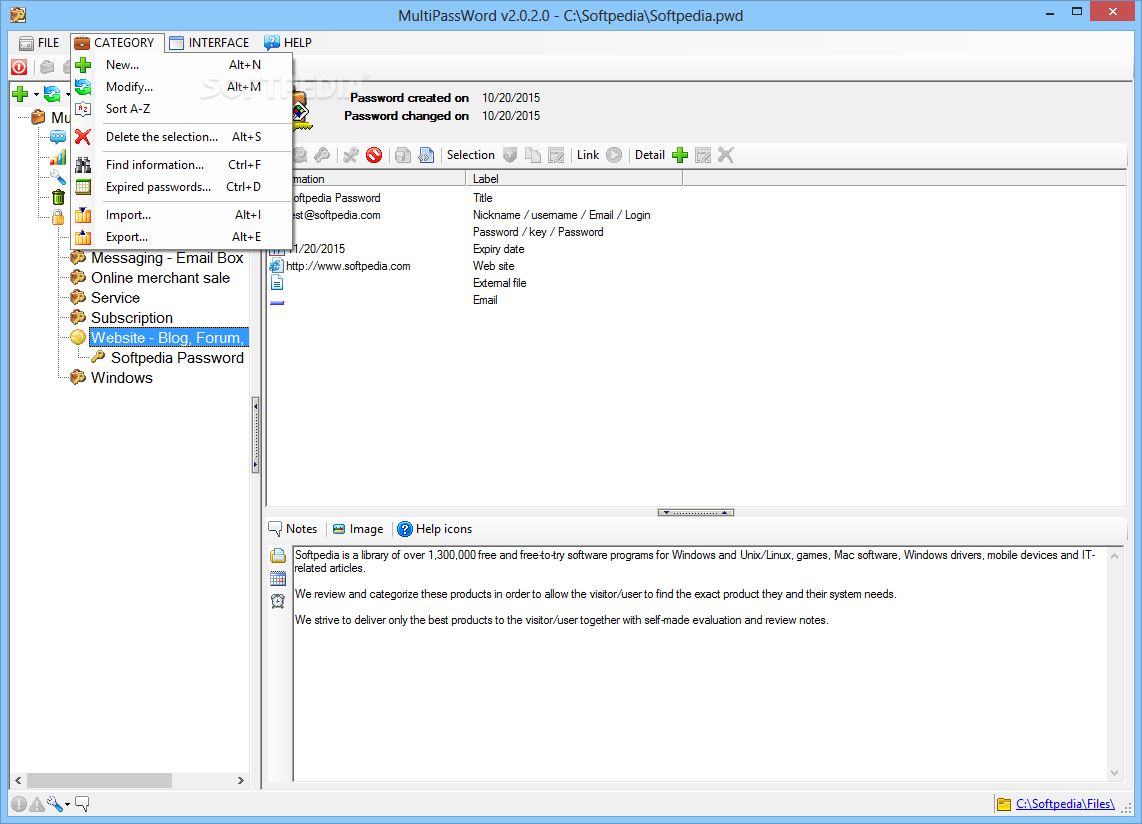Click the gray X delete detail icon

click(725, 154)
